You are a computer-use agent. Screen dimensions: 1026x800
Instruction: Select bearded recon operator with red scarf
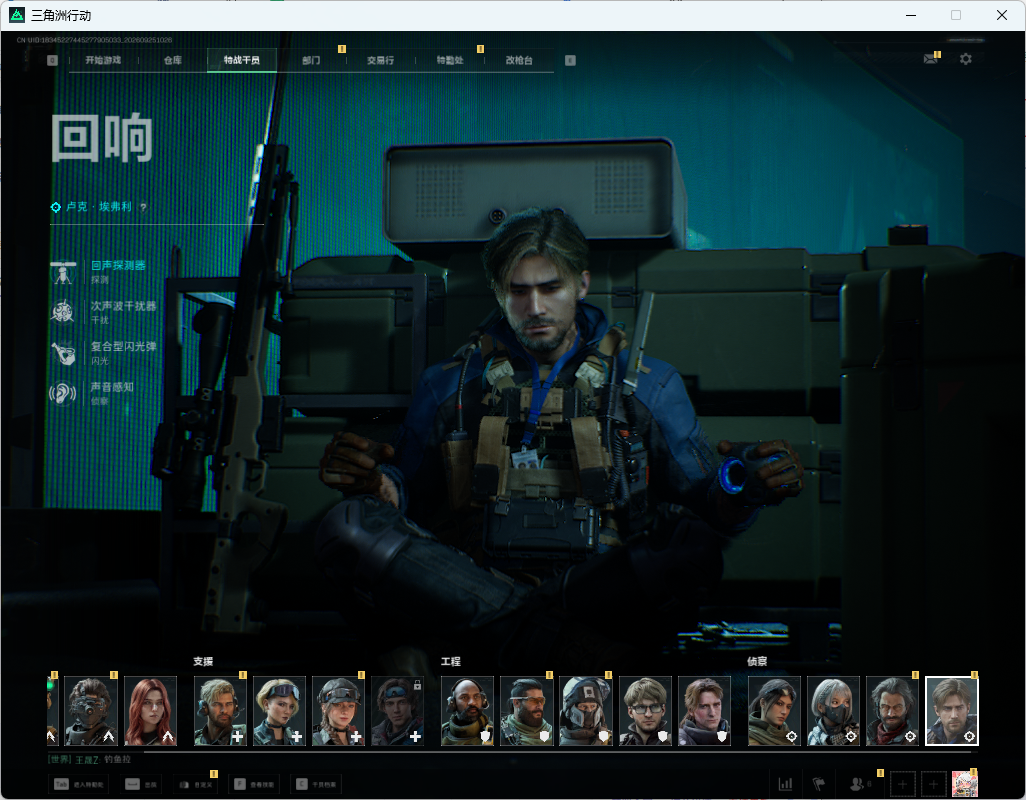coord(893,711)
